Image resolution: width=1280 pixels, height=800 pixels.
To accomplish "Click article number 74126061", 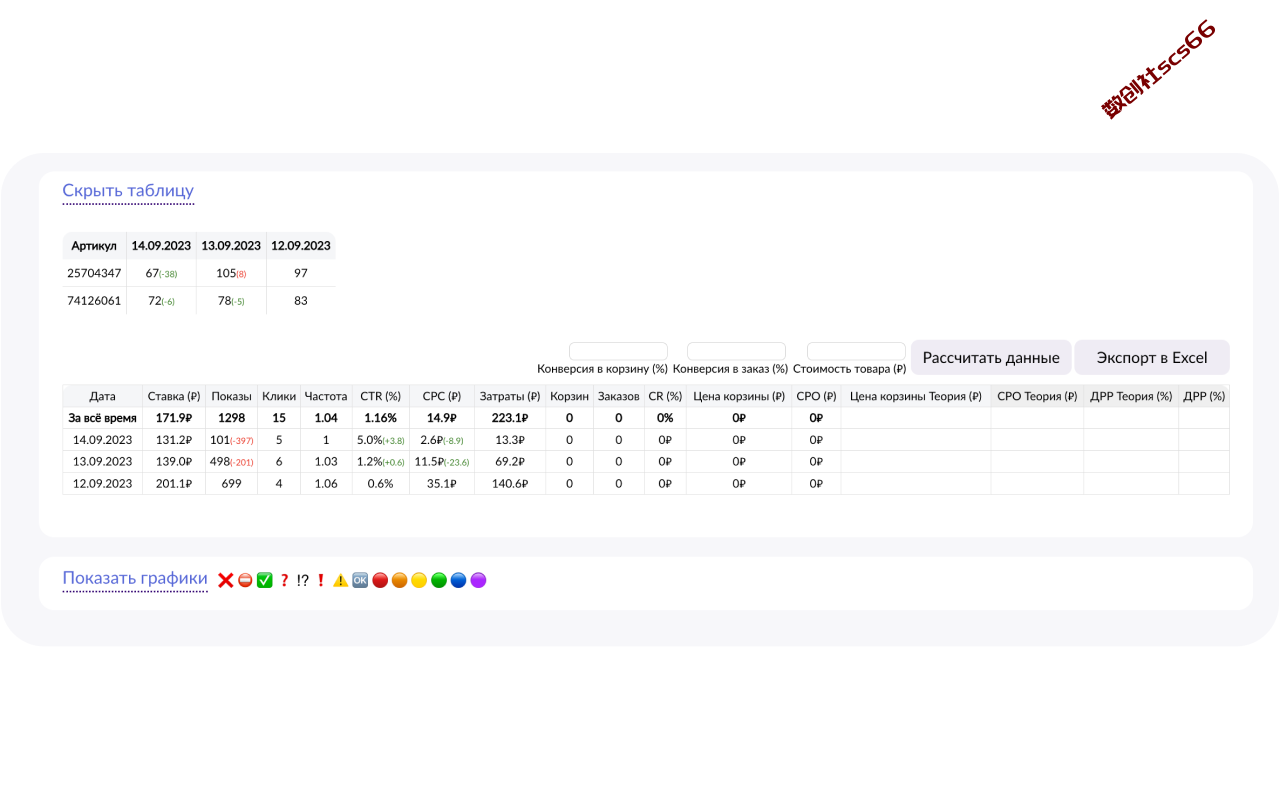I will click(x=94, y=301).
